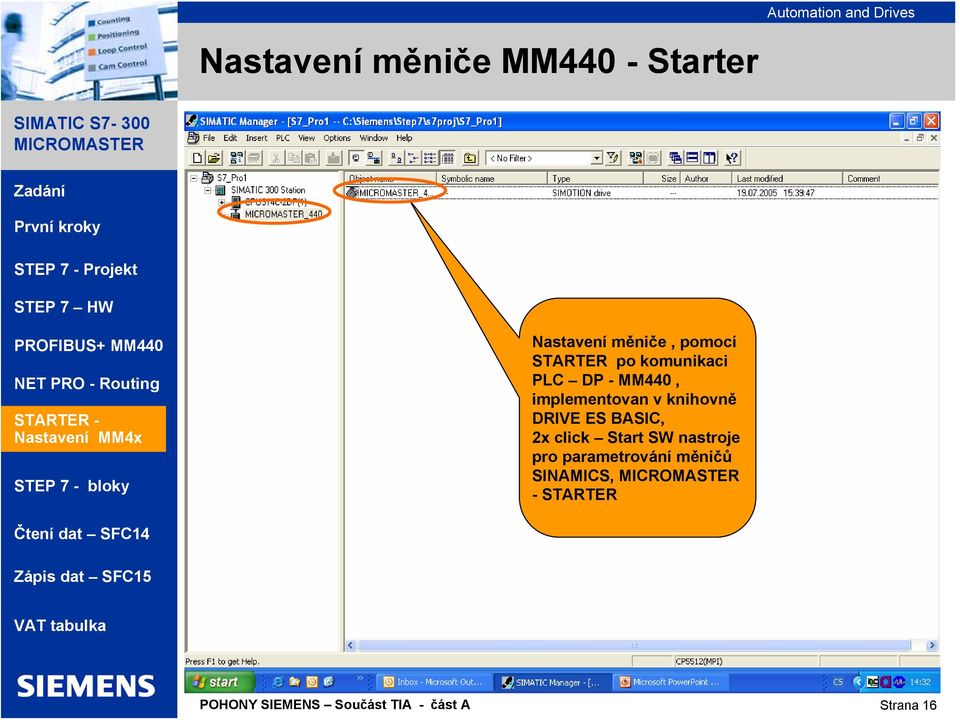This screenshot has height=720, width=960.
Task: Open the Window menu
Action: [373, 138]
